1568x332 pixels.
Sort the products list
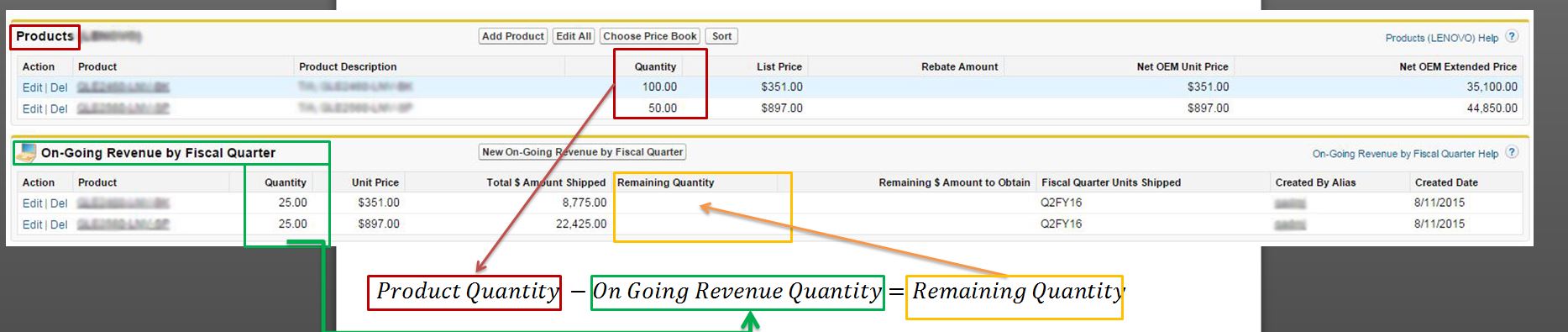(722, 36)
